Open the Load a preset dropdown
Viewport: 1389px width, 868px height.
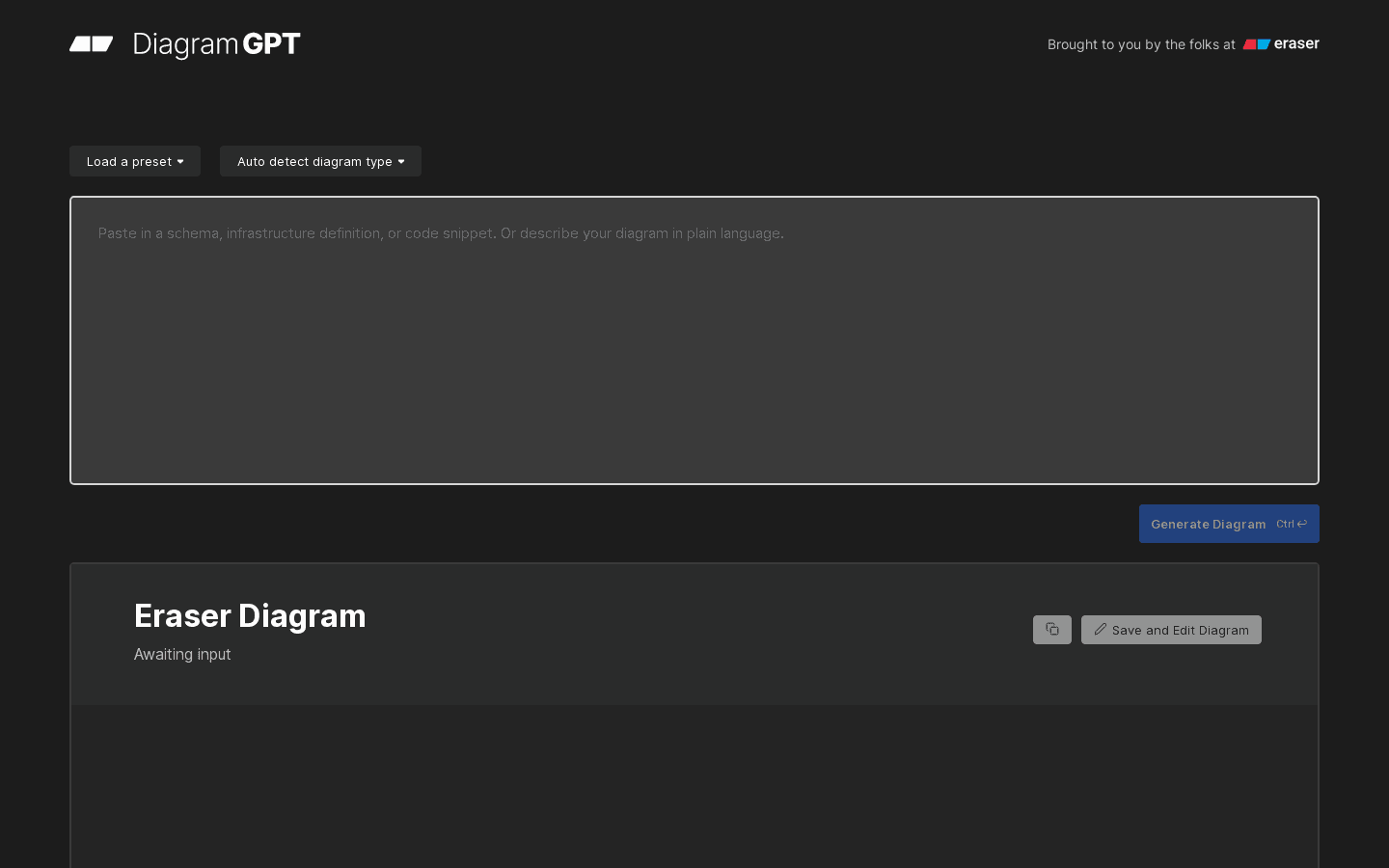click(x=134, y=161)
